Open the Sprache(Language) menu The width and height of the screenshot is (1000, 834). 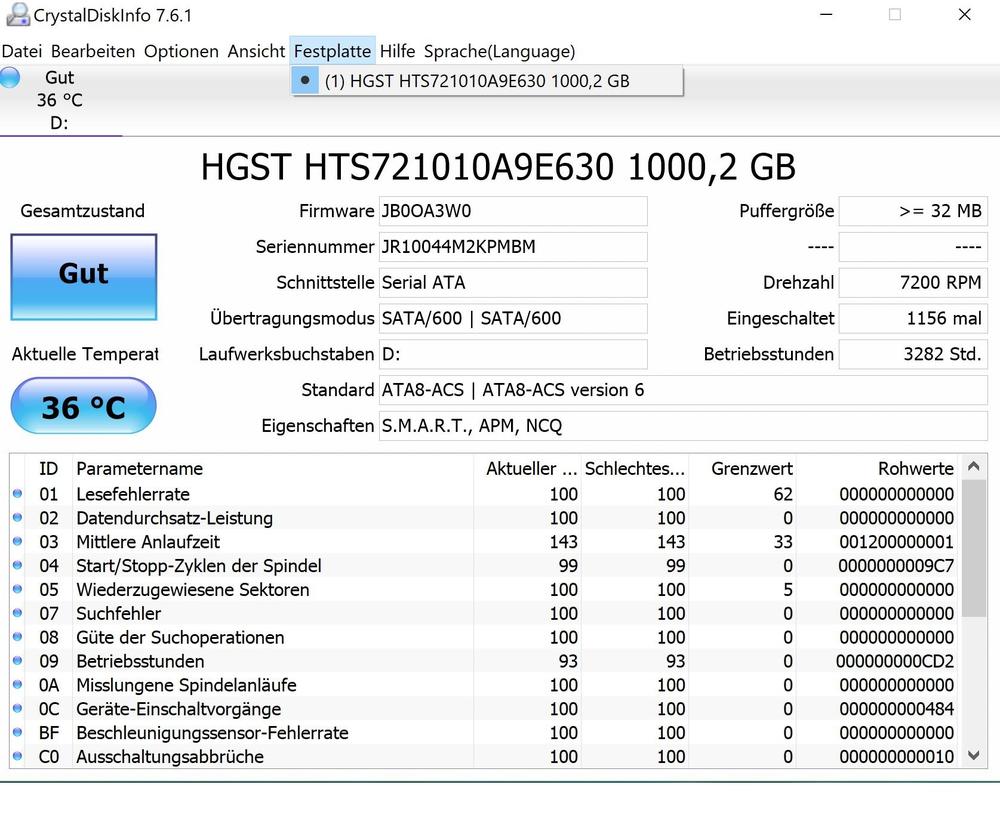tap(499, 51)
